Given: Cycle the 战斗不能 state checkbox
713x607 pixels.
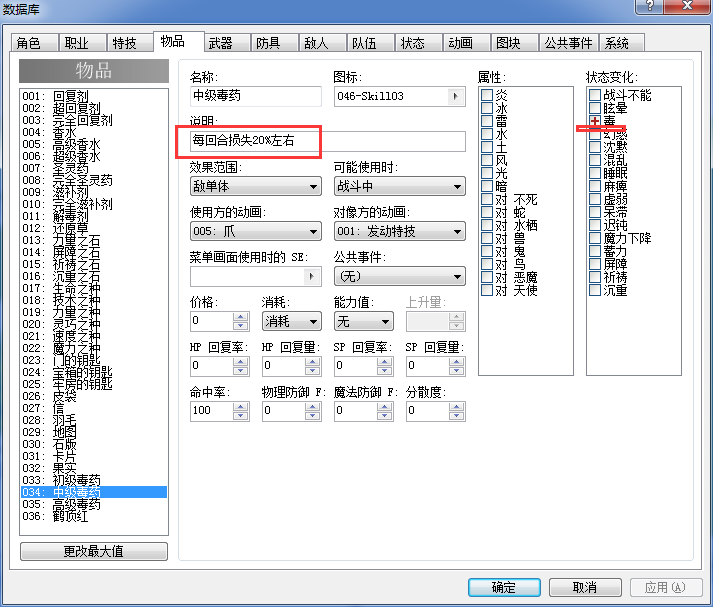Looking at the screenshot, I should 595,95.
